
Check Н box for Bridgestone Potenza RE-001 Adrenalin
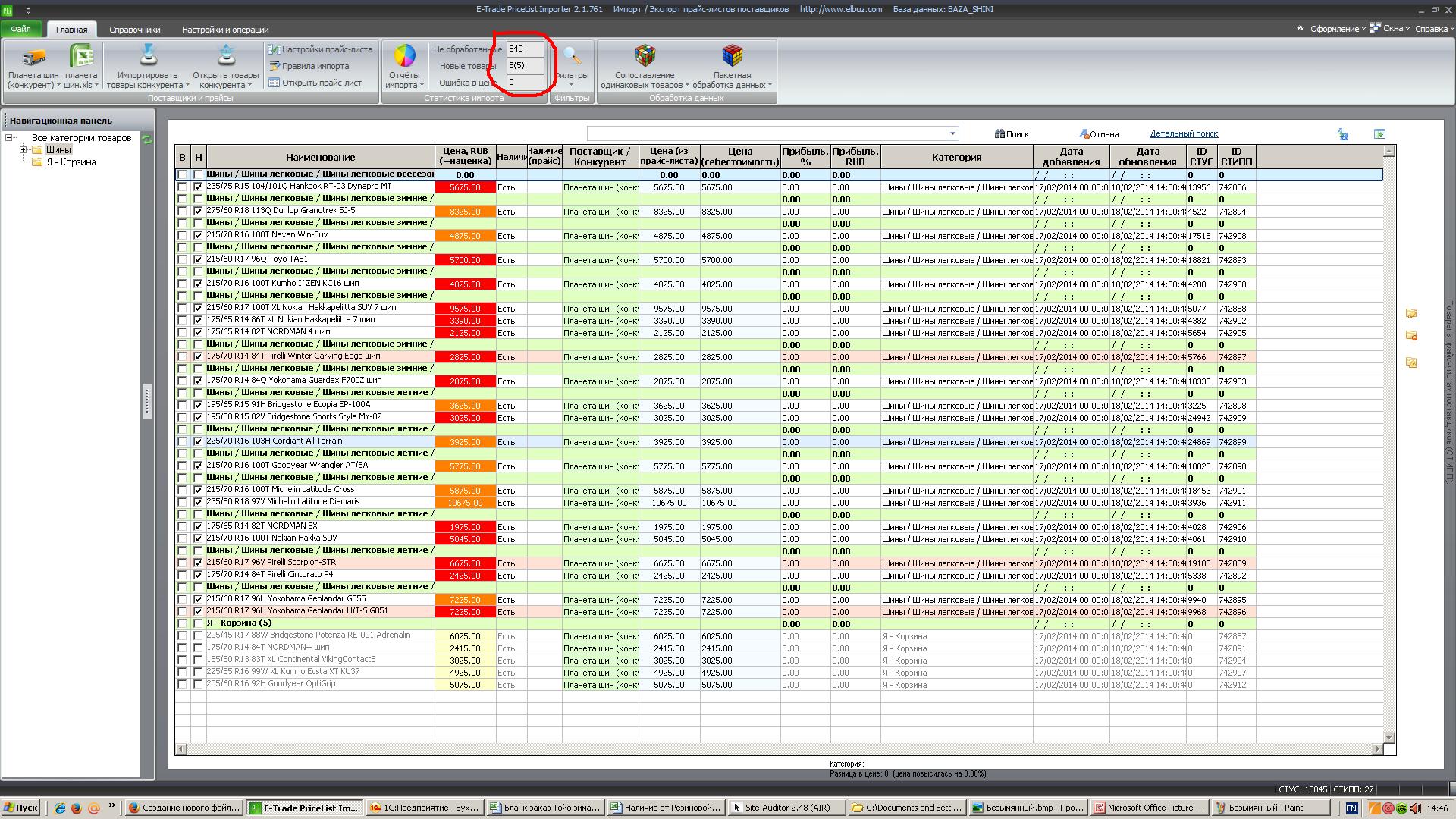click(x=198, y=635)
